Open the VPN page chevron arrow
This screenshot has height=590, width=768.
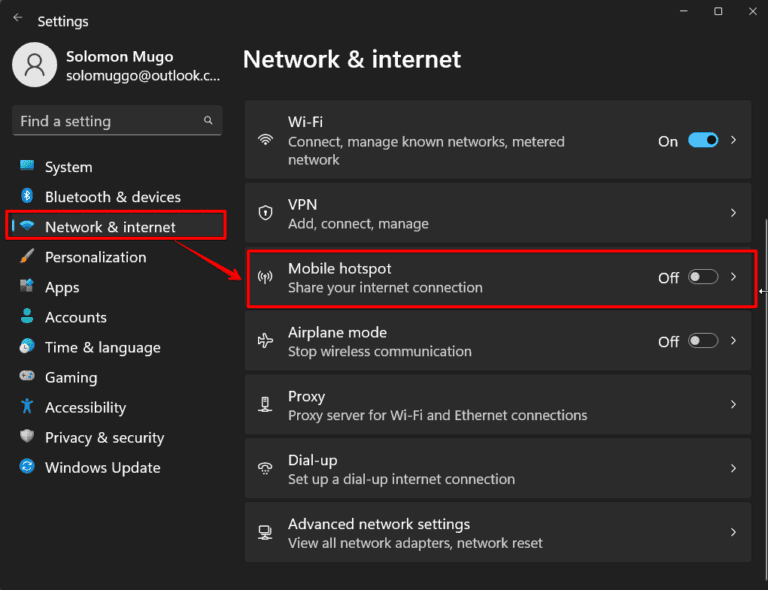coord(734,213)
